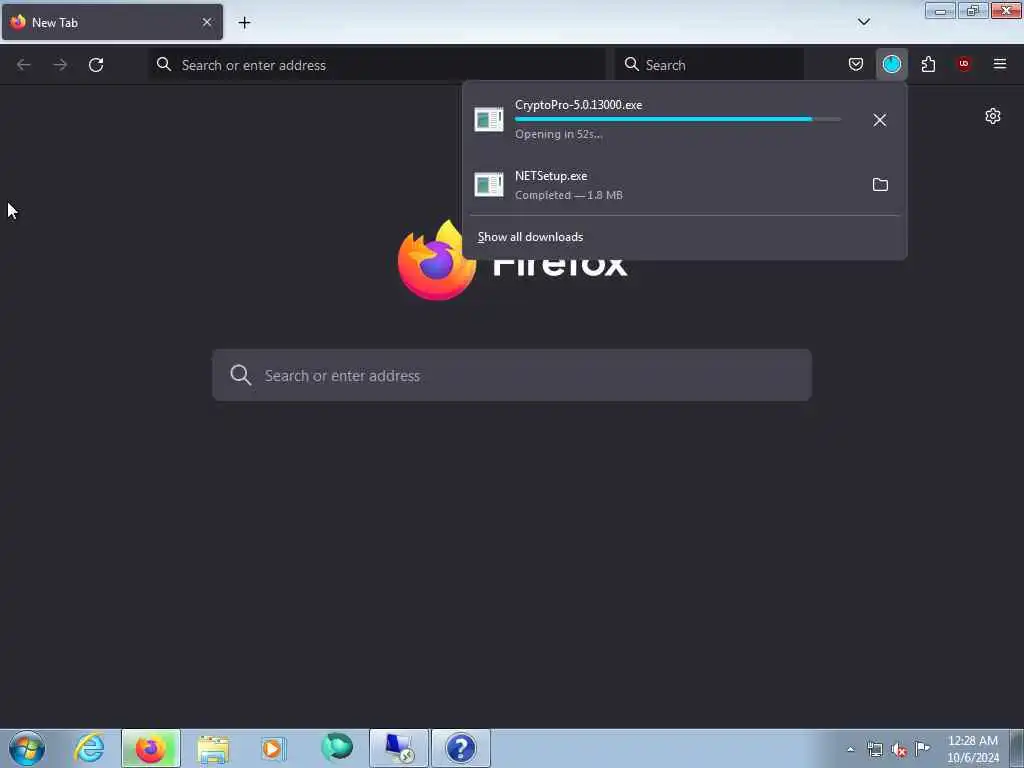This screenshot has width=1024, height=768.
Task: Click the CryptoPro-5.0.13000.exe file icon
Action: click(488, 120)
